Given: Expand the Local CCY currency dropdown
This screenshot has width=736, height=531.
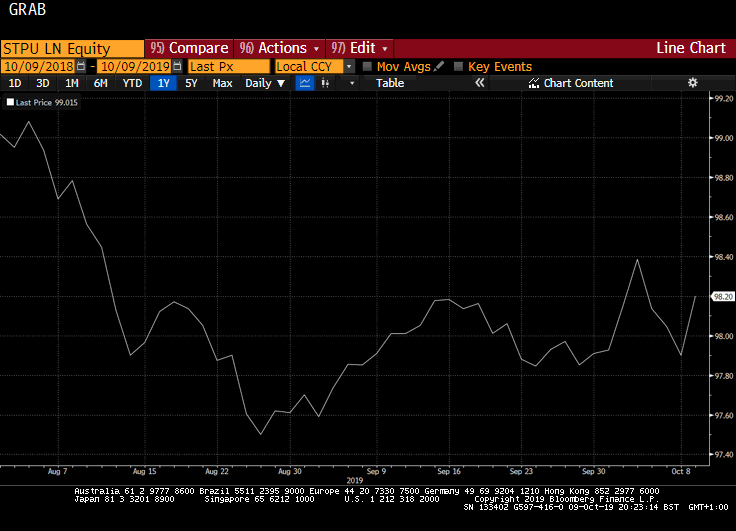Looking at the screenshot, I should point(349,66).
